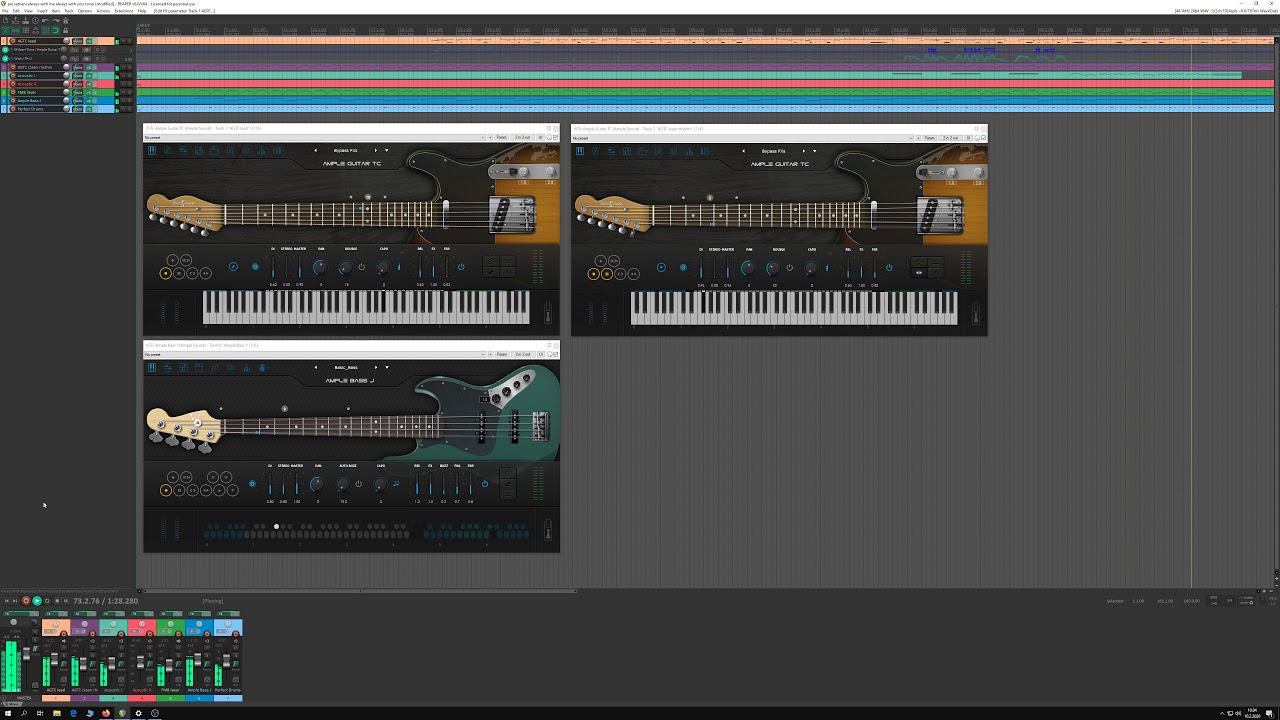Viewport: 1280px width, 720px height.
Task: Open Windows taskbar search
Action: click(x=23, y=713)
